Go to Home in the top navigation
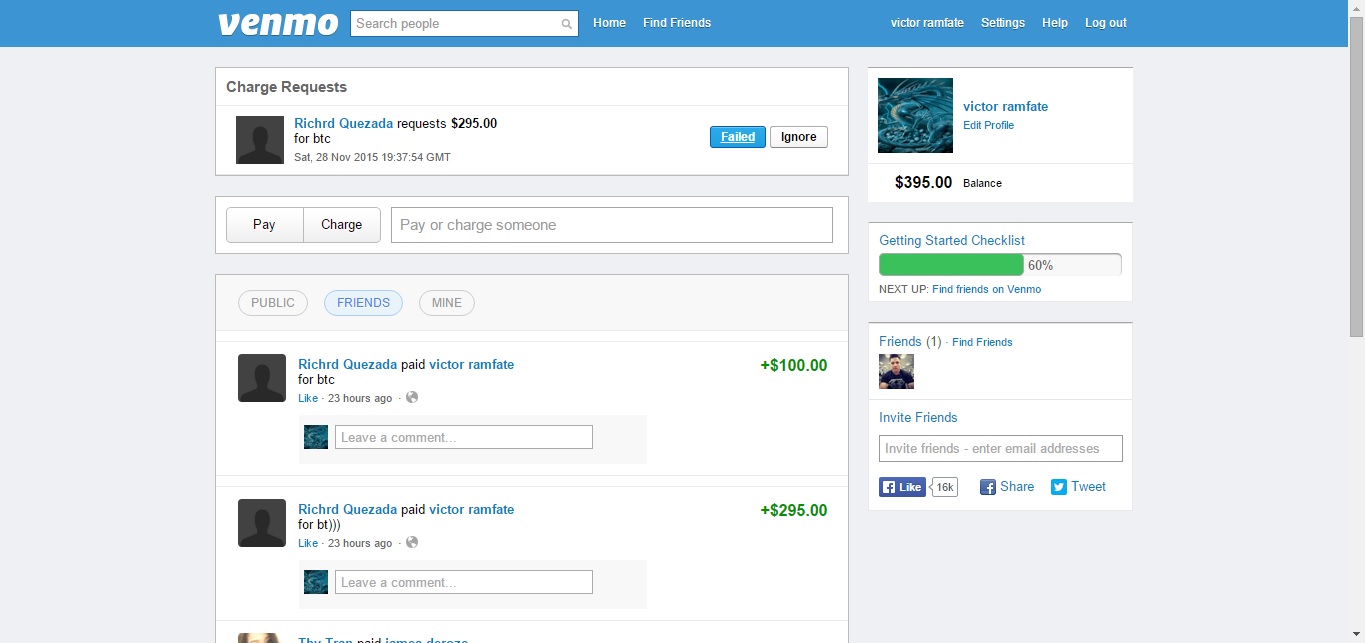 [609, 23]
